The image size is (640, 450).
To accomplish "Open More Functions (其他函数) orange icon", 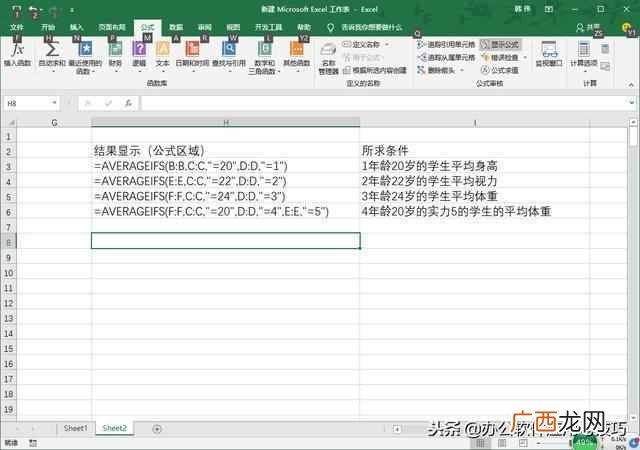I will point(297,54).
